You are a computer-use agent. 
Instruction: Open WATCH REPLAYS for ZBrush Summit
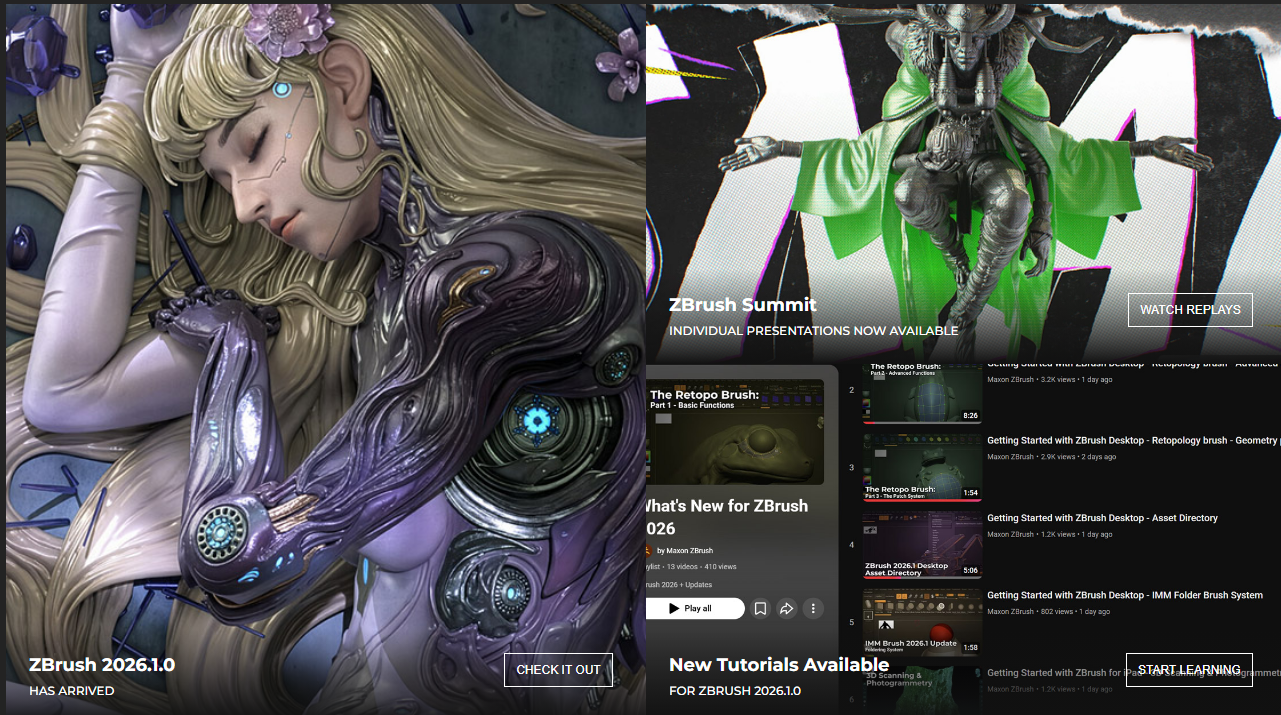pyautogui.click(x=1190, y=310)
